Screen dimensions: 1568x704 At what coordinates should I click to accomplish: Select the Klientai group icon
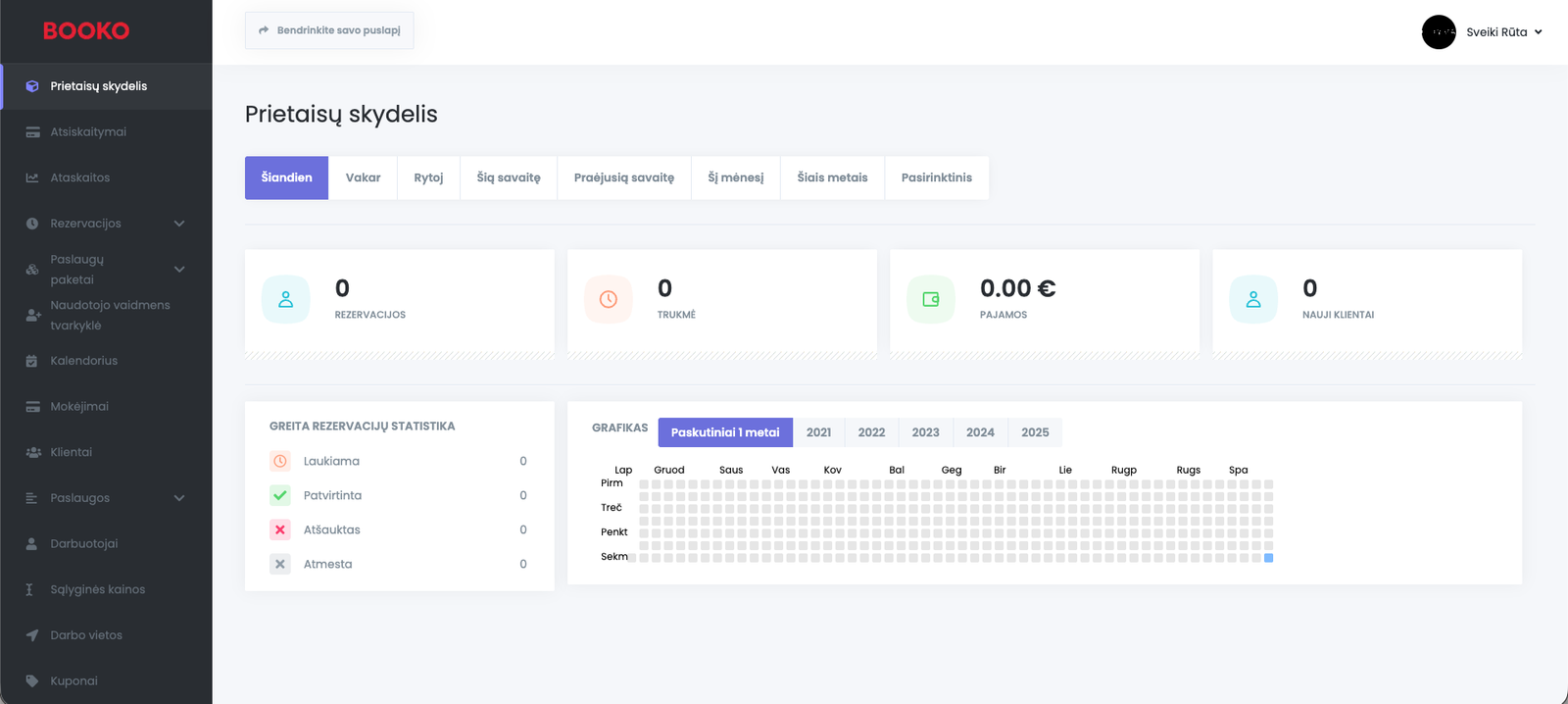coord(32,452)
